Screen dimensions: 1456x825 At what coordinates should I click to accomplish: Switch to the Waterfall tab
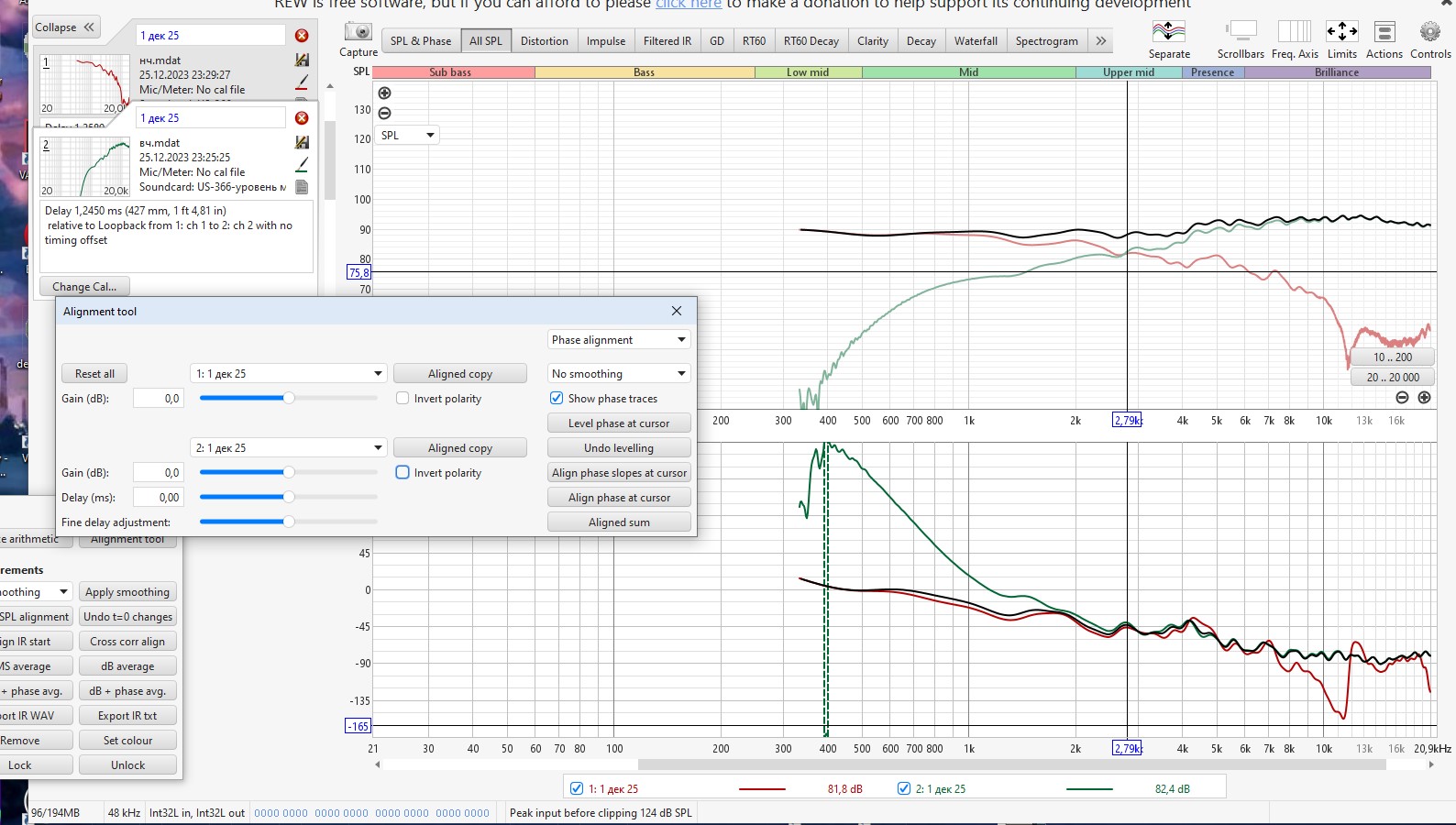(976, 40)
